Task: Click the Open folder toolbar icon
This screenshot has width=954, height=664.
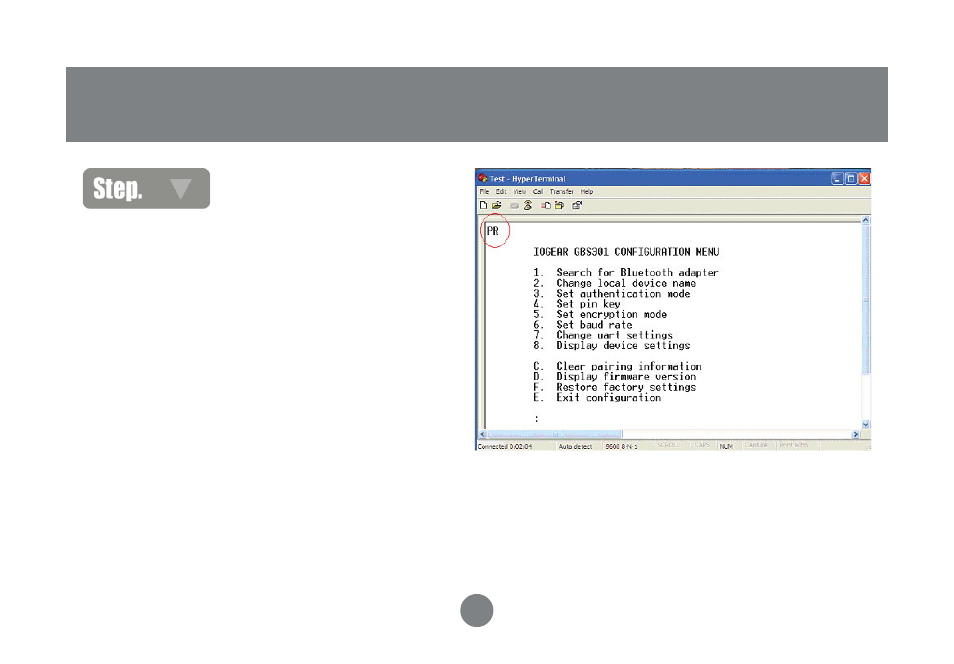Action: click(x=497, y=206)
